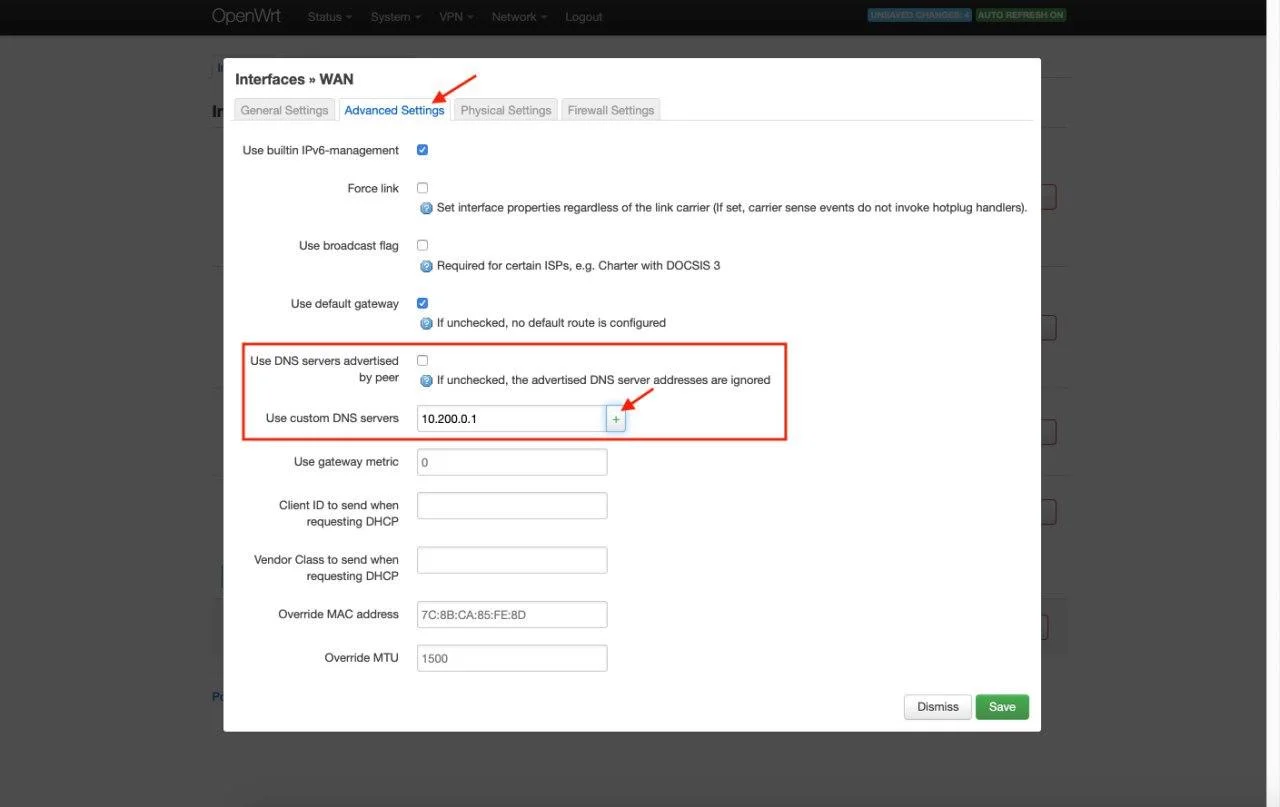This screenshot has width=1280, height=807.
Task: Dismiss the WAN interface dialog
Action: [937, 707]
